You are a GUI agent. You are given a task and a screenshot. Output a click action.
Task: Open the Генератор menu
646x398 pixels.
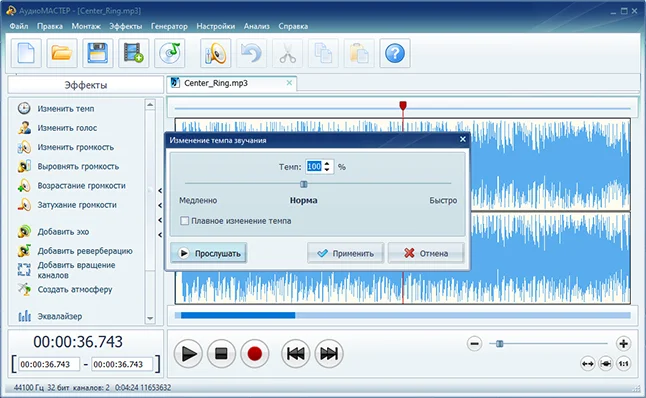pyautogui.click(x=169, y=26)
